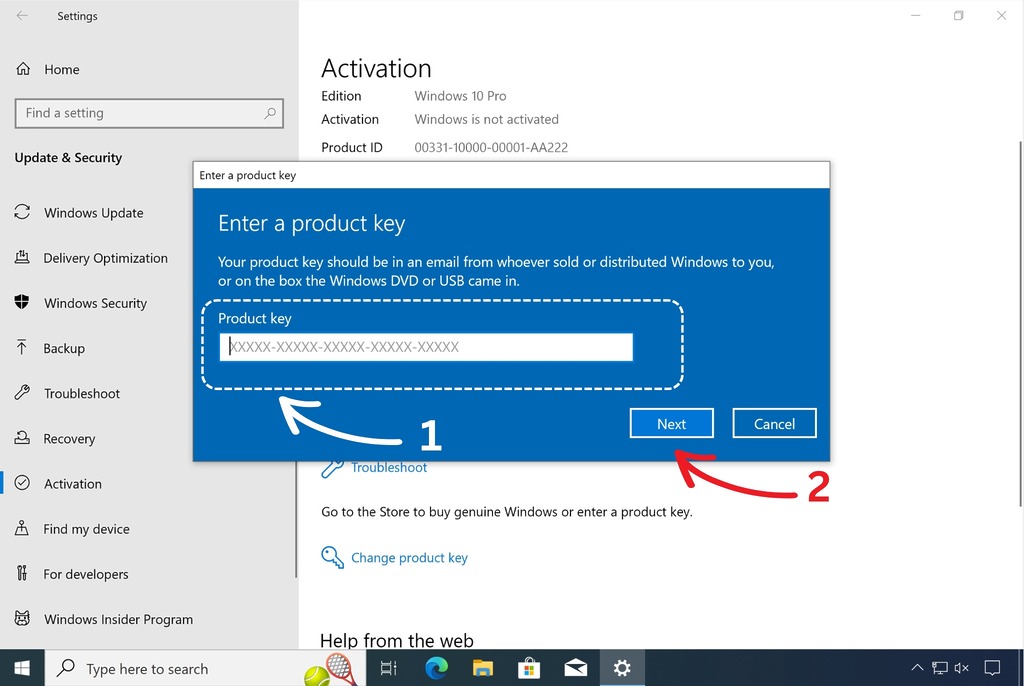Click the Activation checkmark circle icon
This screenshot has width=1024, height=686.
coord(22,483)
